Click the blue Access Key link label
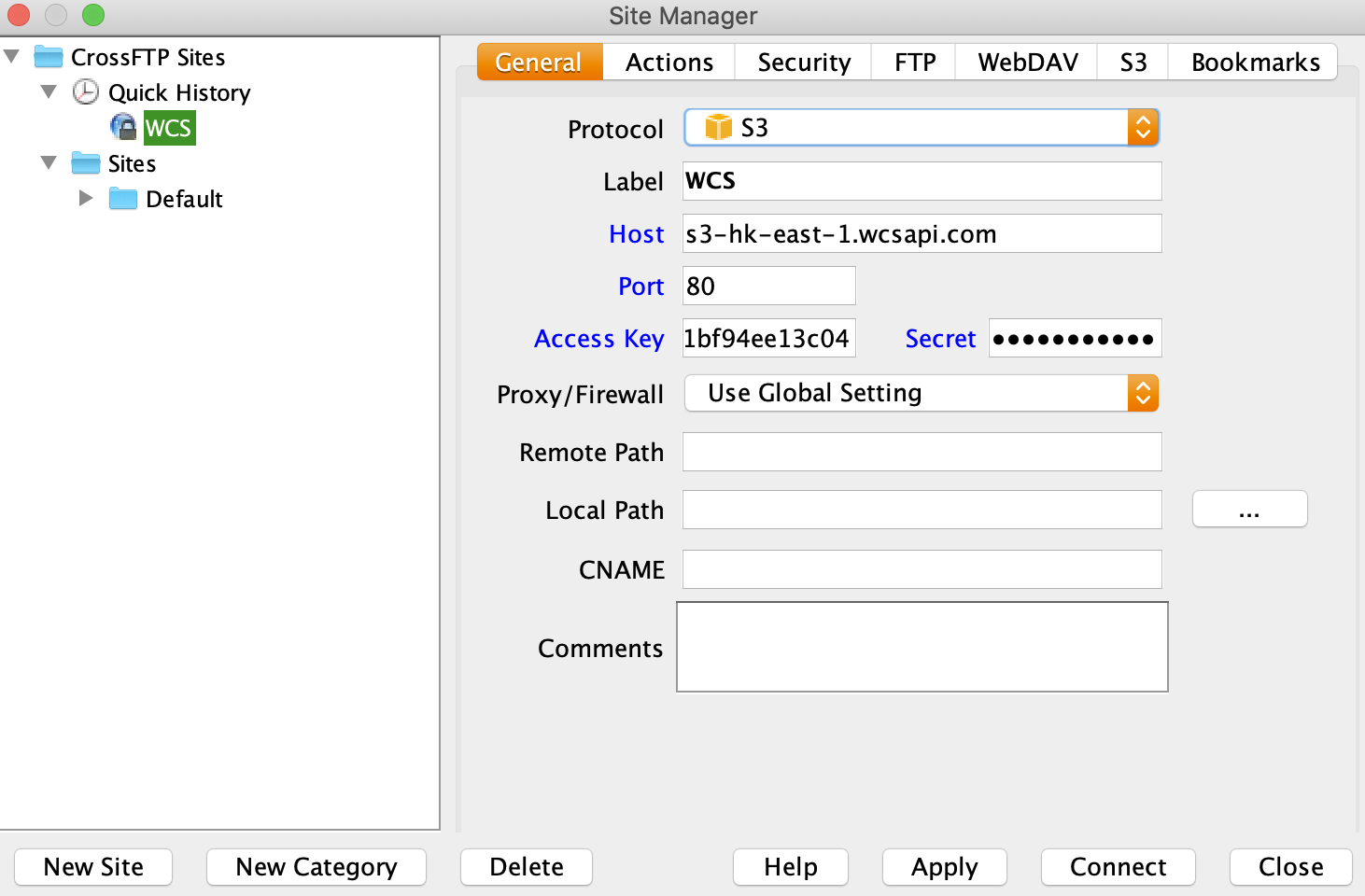This screenshot has width=1365, height=896. [x=599, y=339]
